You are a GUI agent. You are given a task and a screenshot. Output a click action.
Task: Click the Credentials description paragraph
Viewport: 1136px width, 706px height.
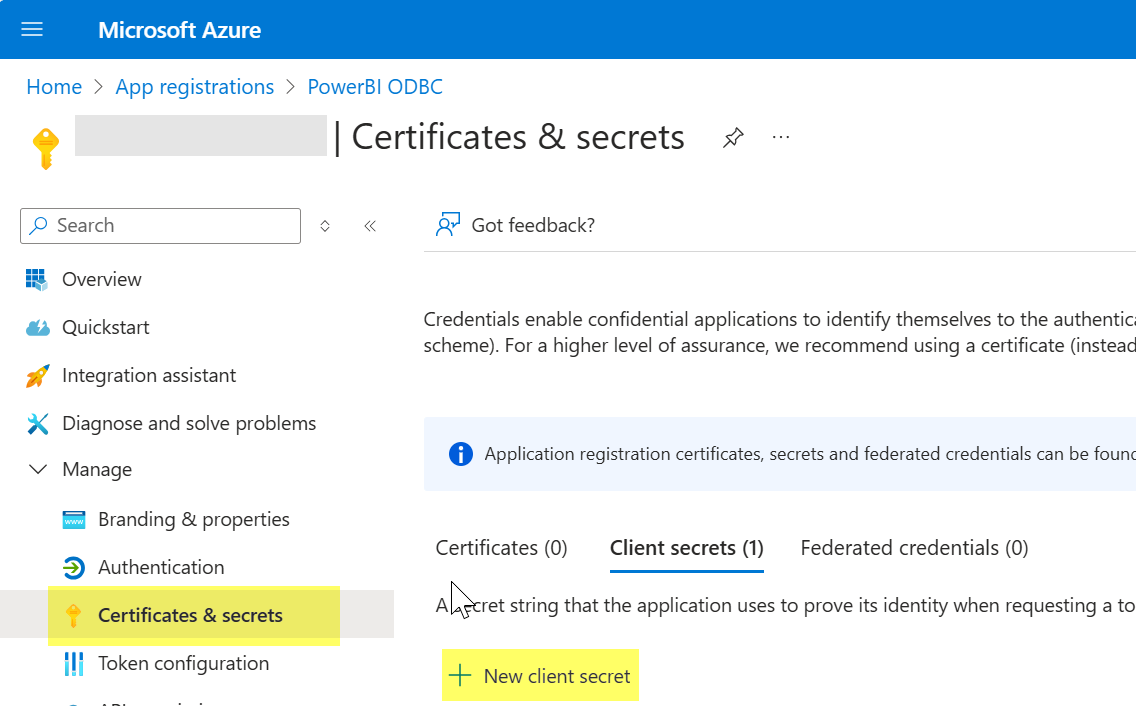[780, 332]
